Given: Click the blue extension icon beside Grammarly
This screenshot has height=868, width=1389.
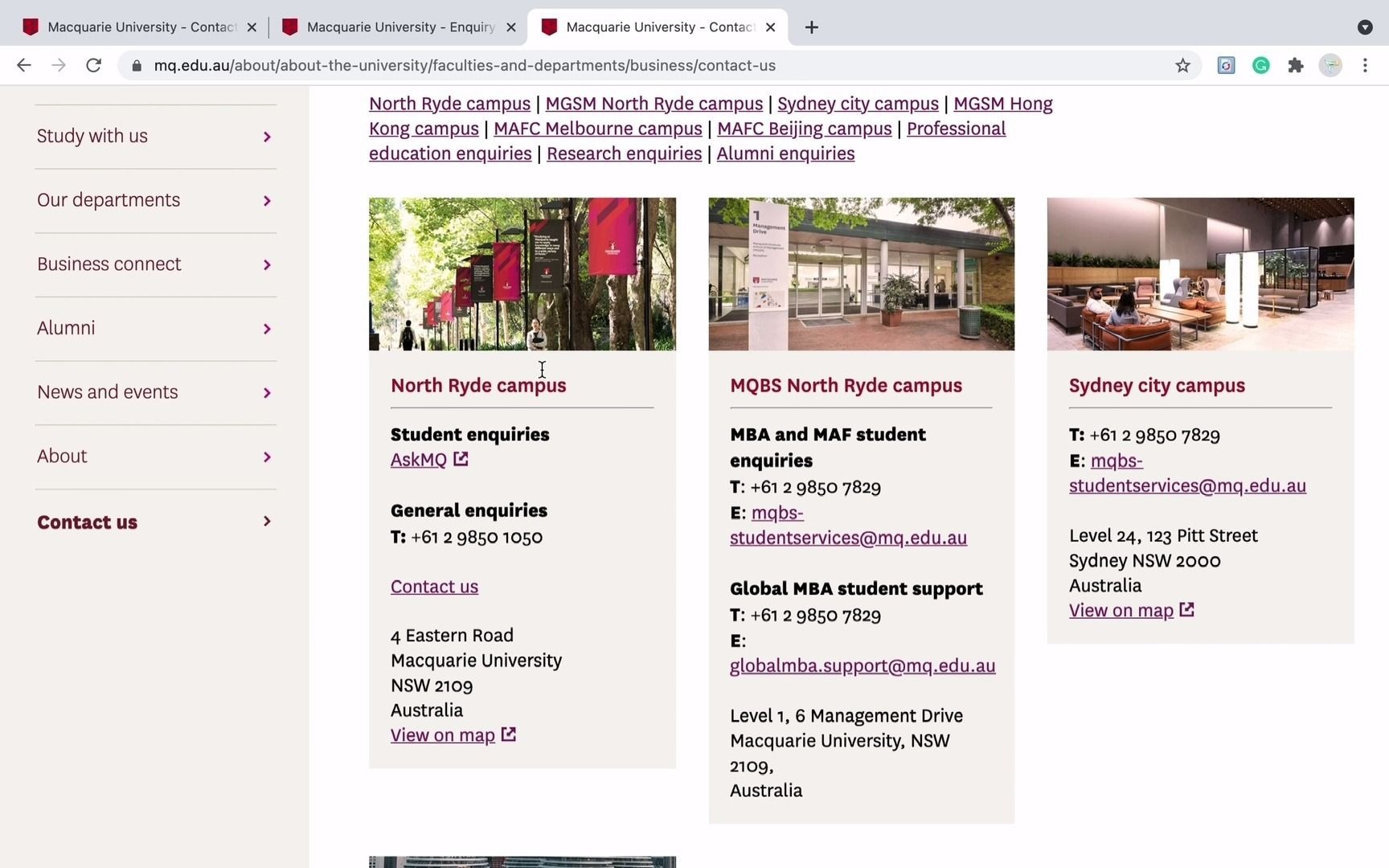Looking at the screenshot, I should click(1226, 65).
